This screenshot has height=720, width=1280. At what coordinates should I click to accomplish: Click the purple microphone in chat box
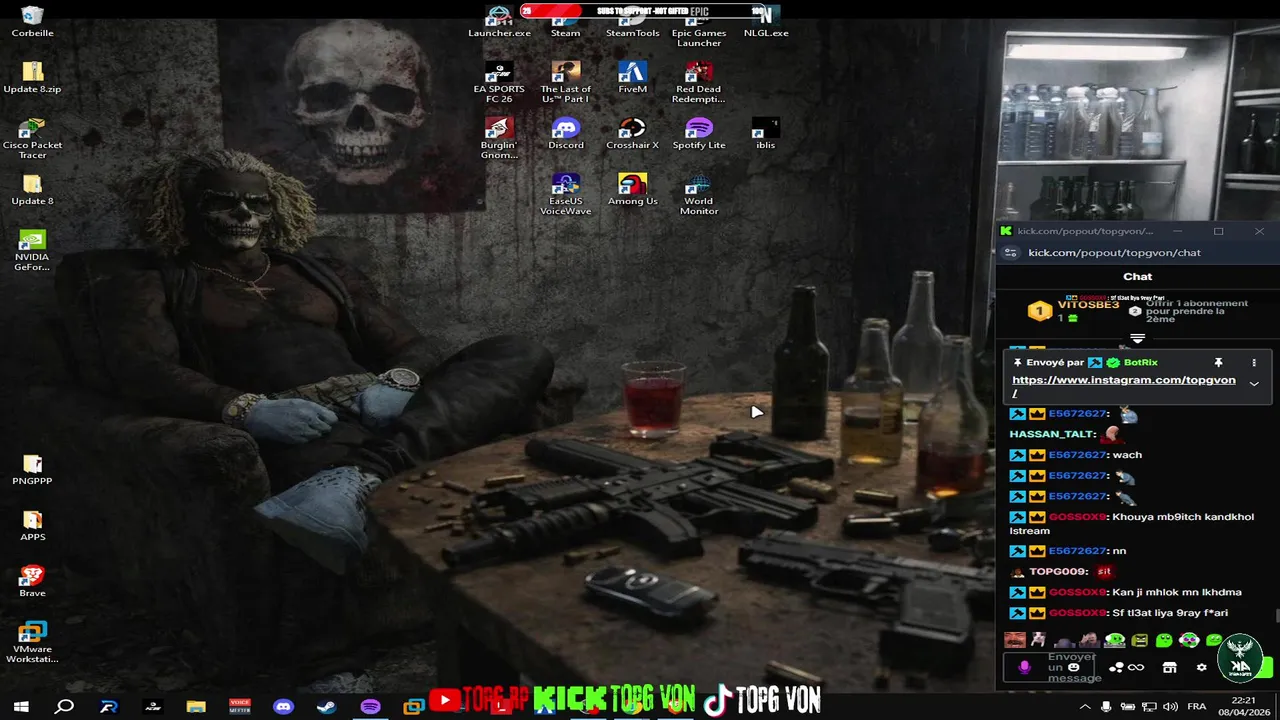click(1024, 667)
